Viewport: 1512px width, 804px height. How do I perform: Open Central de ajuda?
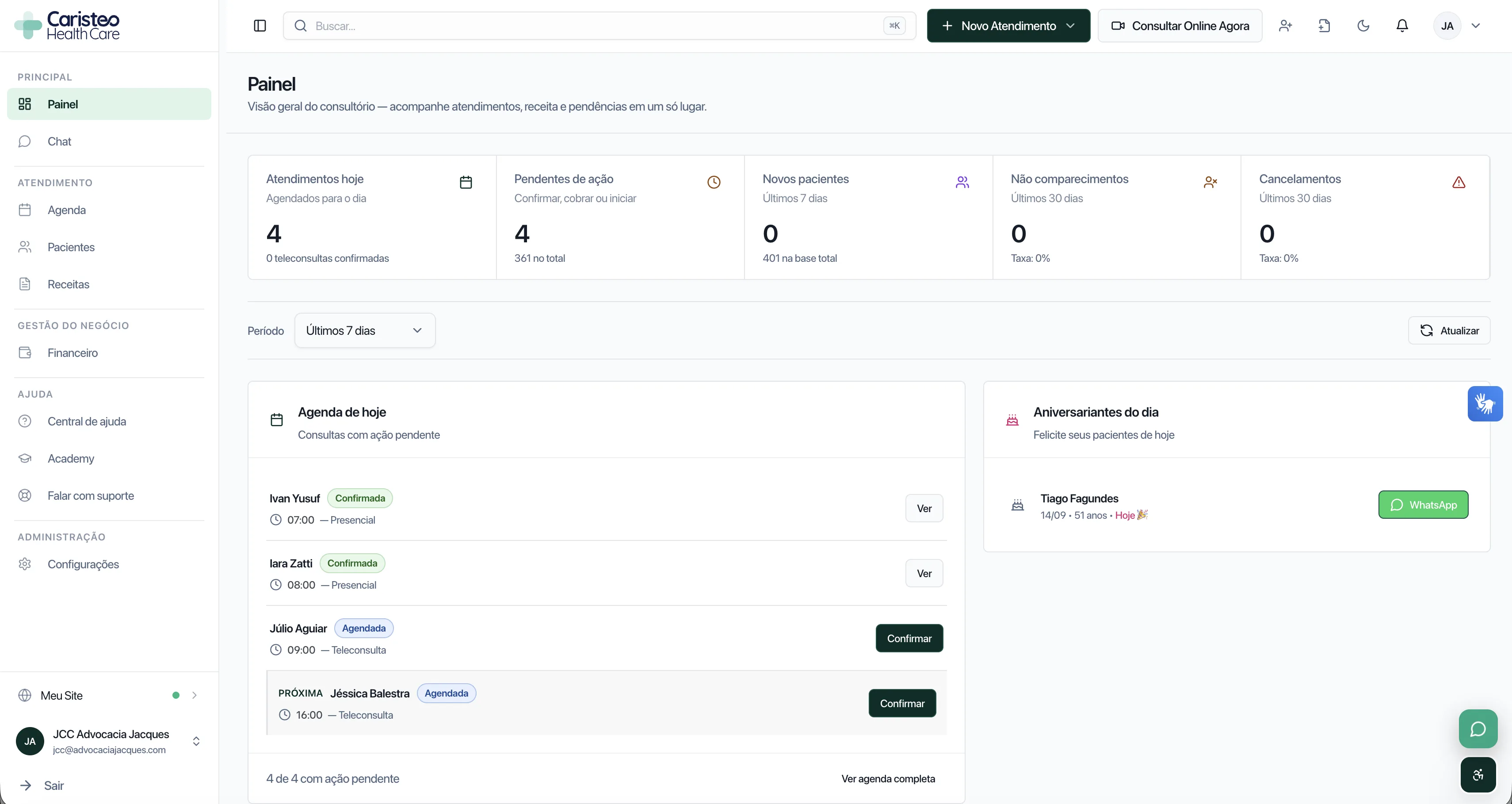pyautogui.click(x=109, y=421)
